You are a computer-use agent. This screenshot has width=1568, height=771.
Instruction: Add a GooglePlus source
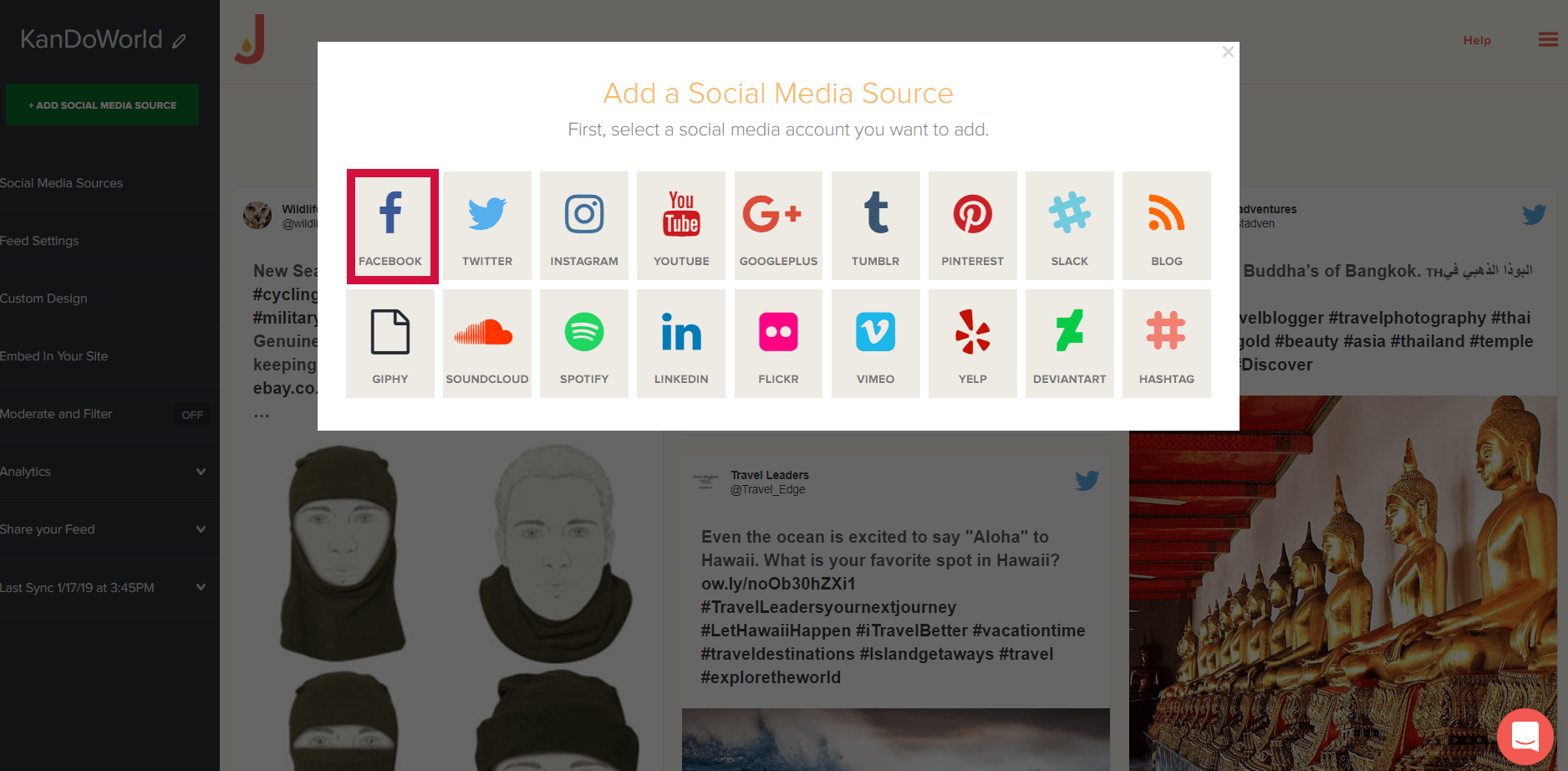point(778,226)
